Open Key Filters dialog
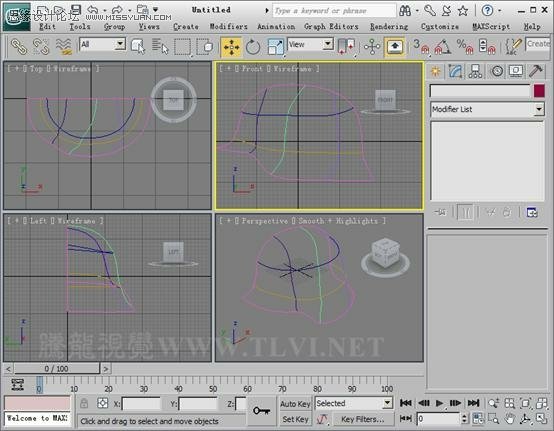This screenshot has height=431, width=554. [x=362, y=419]
